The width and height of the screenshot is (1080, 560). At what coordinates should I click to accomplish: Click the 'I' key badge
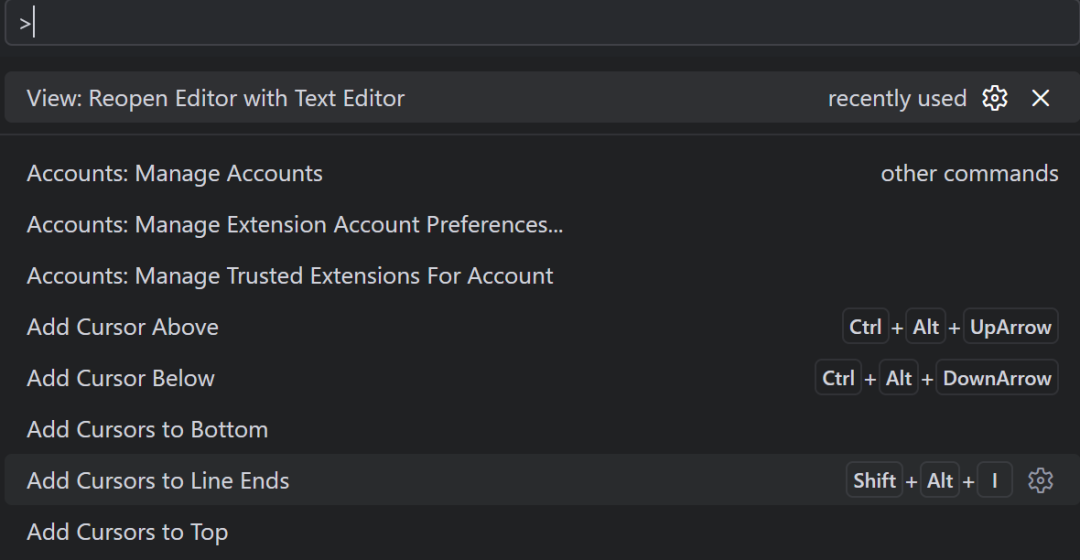995,480
